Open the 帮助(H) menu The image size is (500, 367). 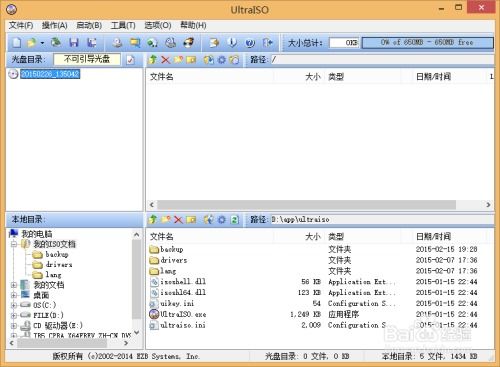(x=193, y=26)
